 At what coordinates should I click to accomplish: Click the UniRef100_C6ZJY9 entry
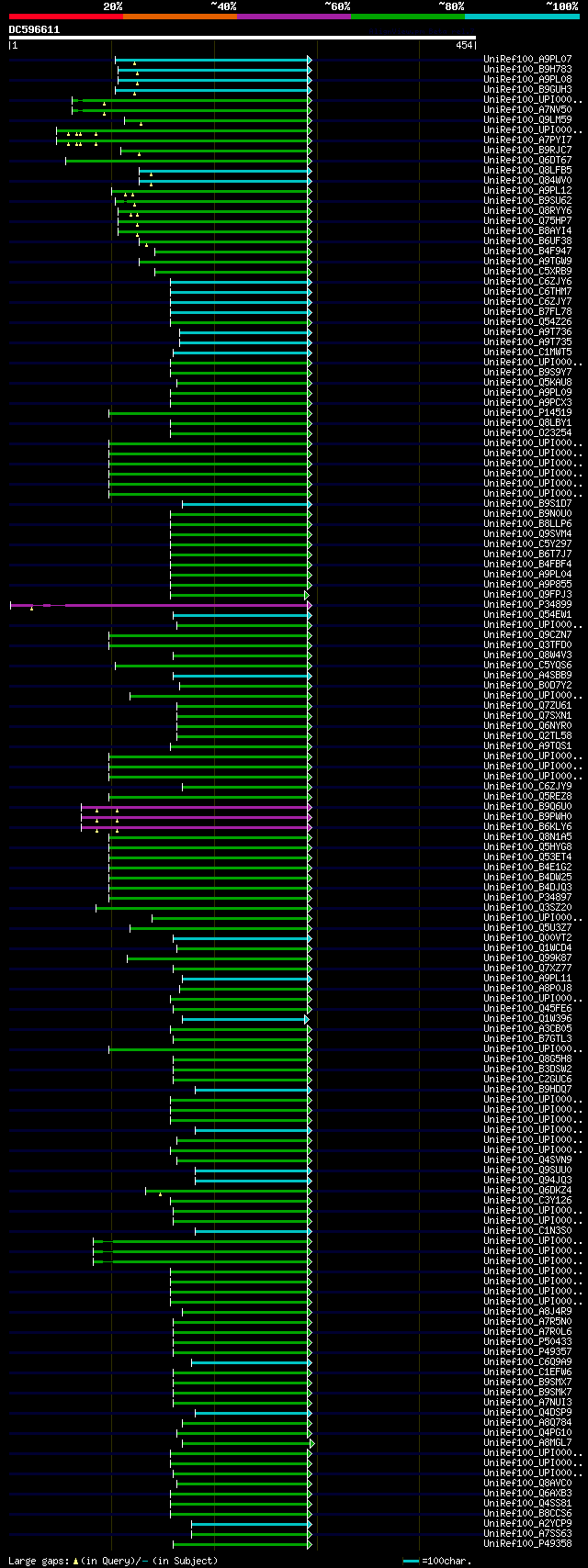point(527,787)
